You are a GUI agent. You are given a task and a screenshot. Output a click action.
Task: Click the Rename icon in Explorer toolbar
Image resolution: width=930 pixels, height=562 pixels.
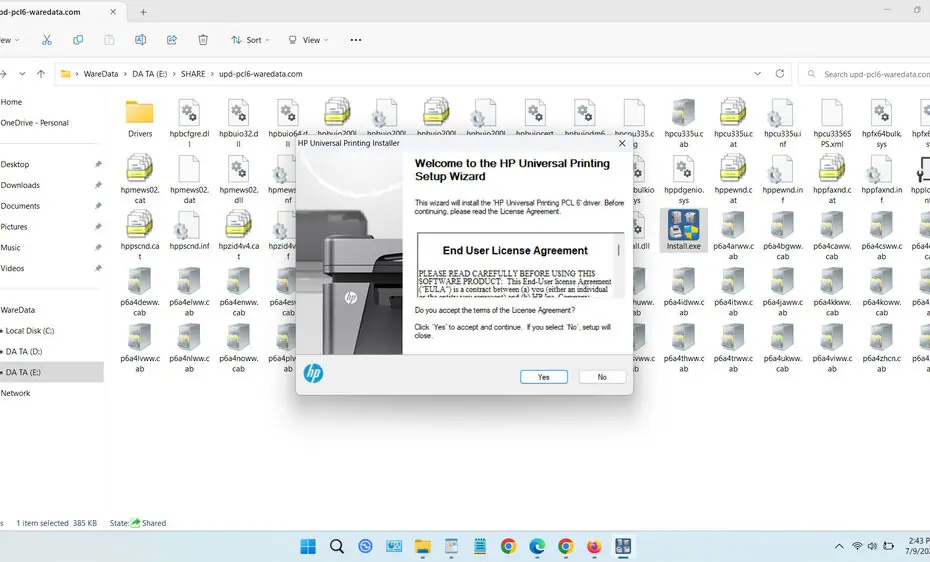point(141,40)
